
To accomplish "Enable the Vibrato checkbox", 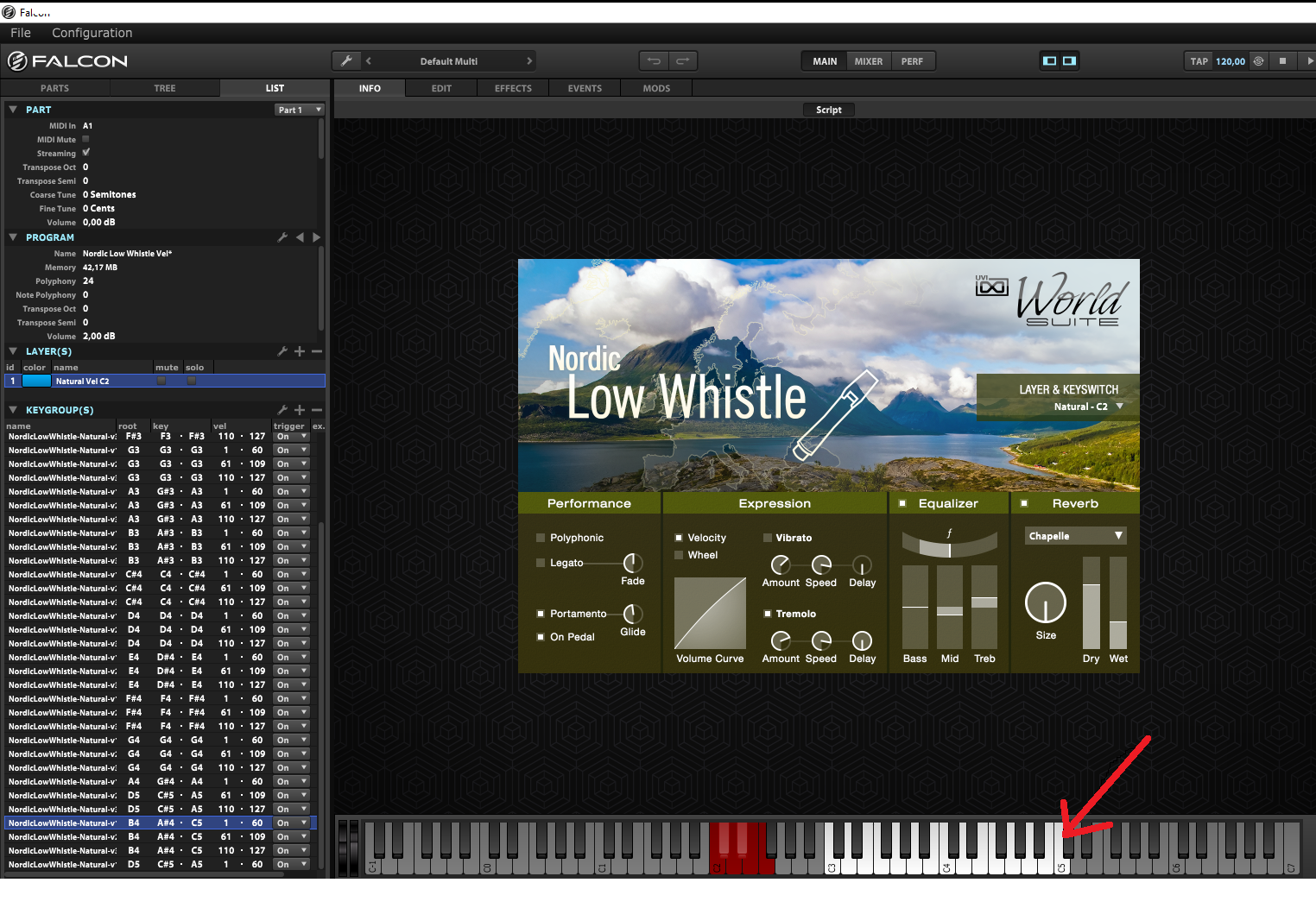I will point(767,538).
